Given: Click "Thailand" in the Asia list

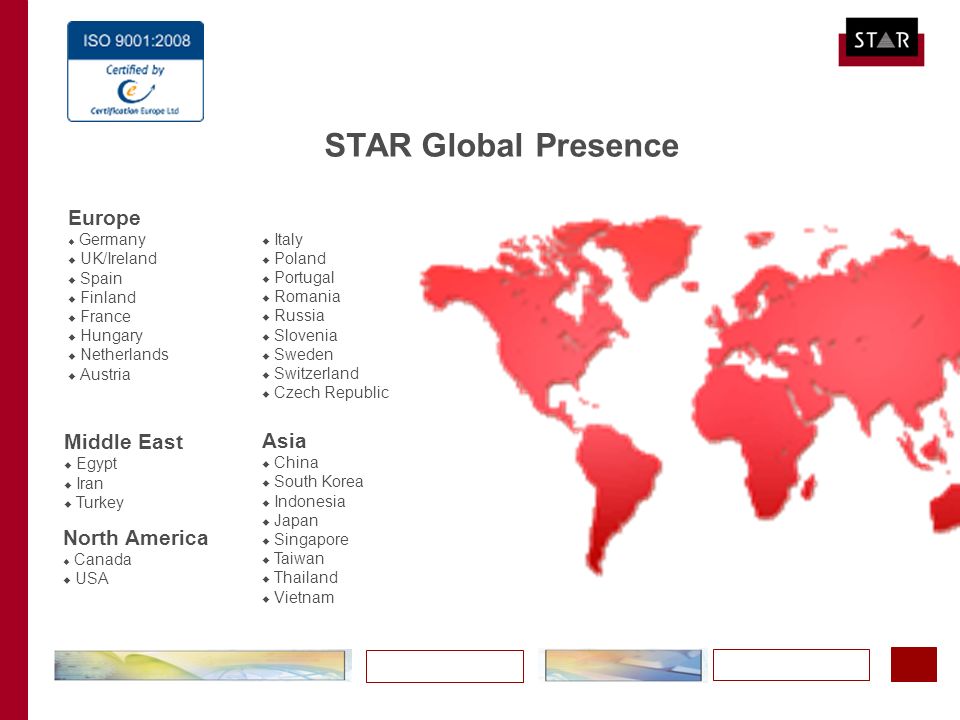Looking at the screenshot, I should (306, 577).
